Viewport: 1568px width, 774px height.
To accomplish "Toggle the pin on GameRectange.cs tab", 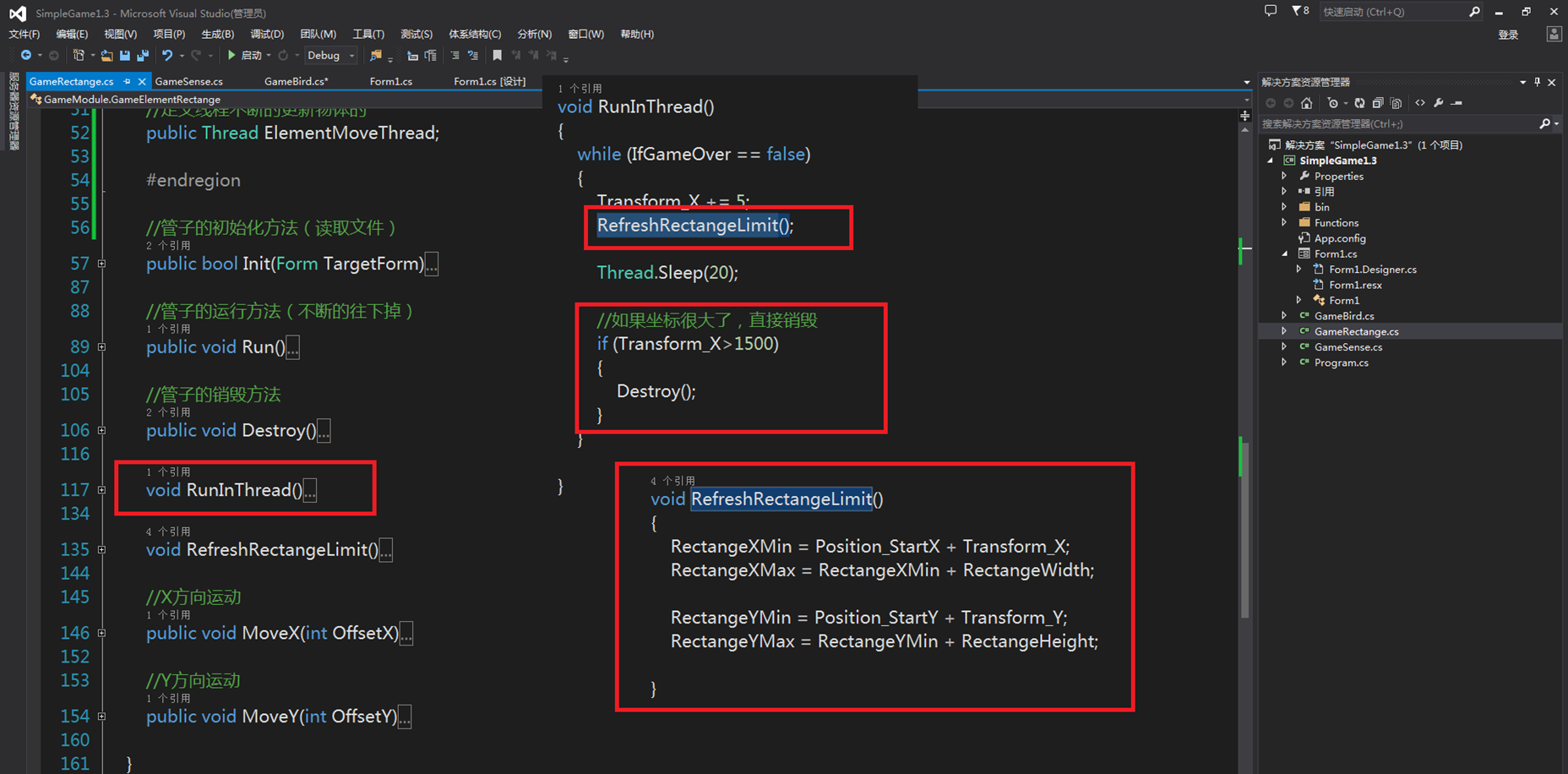I will [127, 81].
